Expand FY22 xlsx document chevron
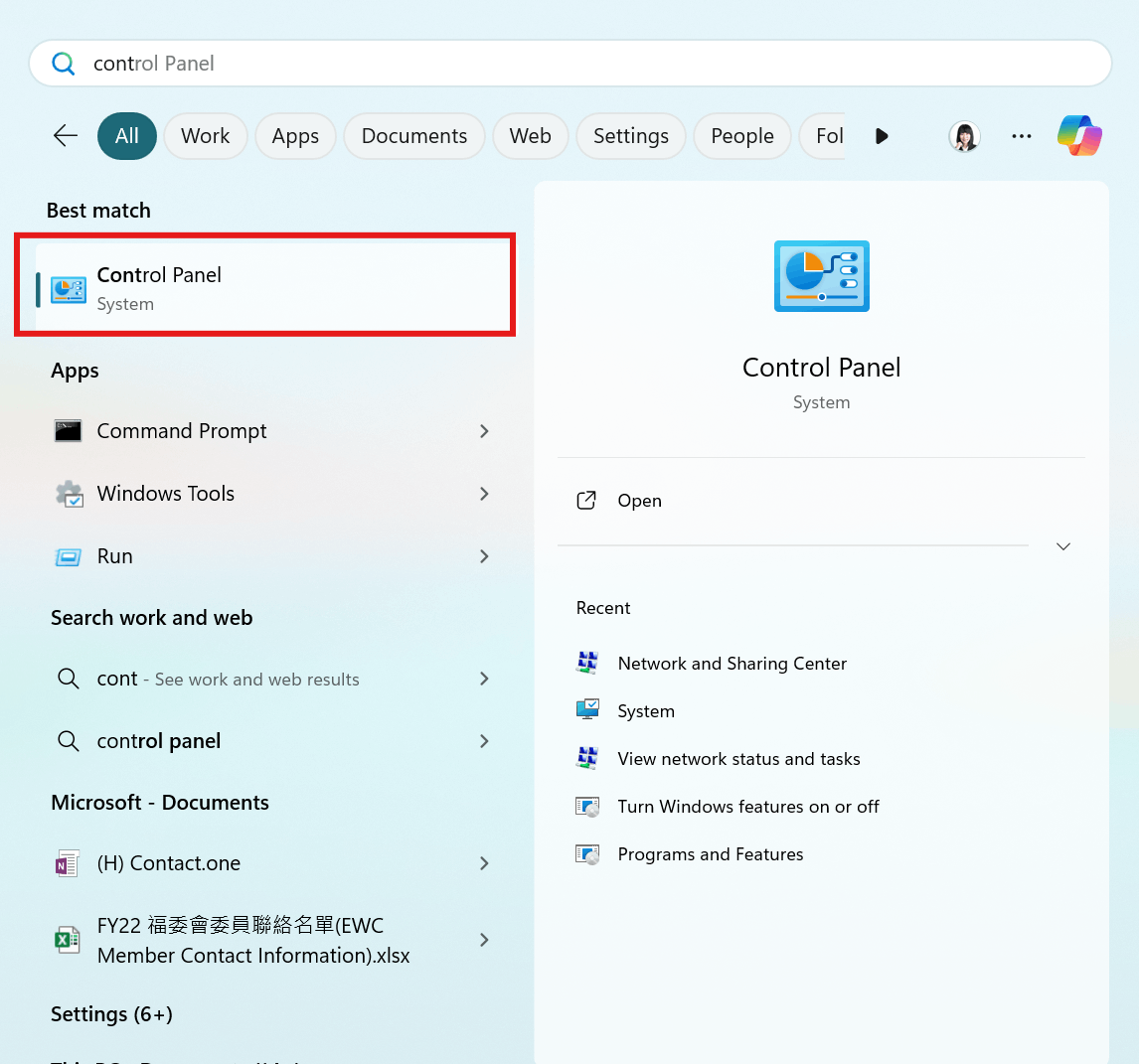 coord(484,940)
